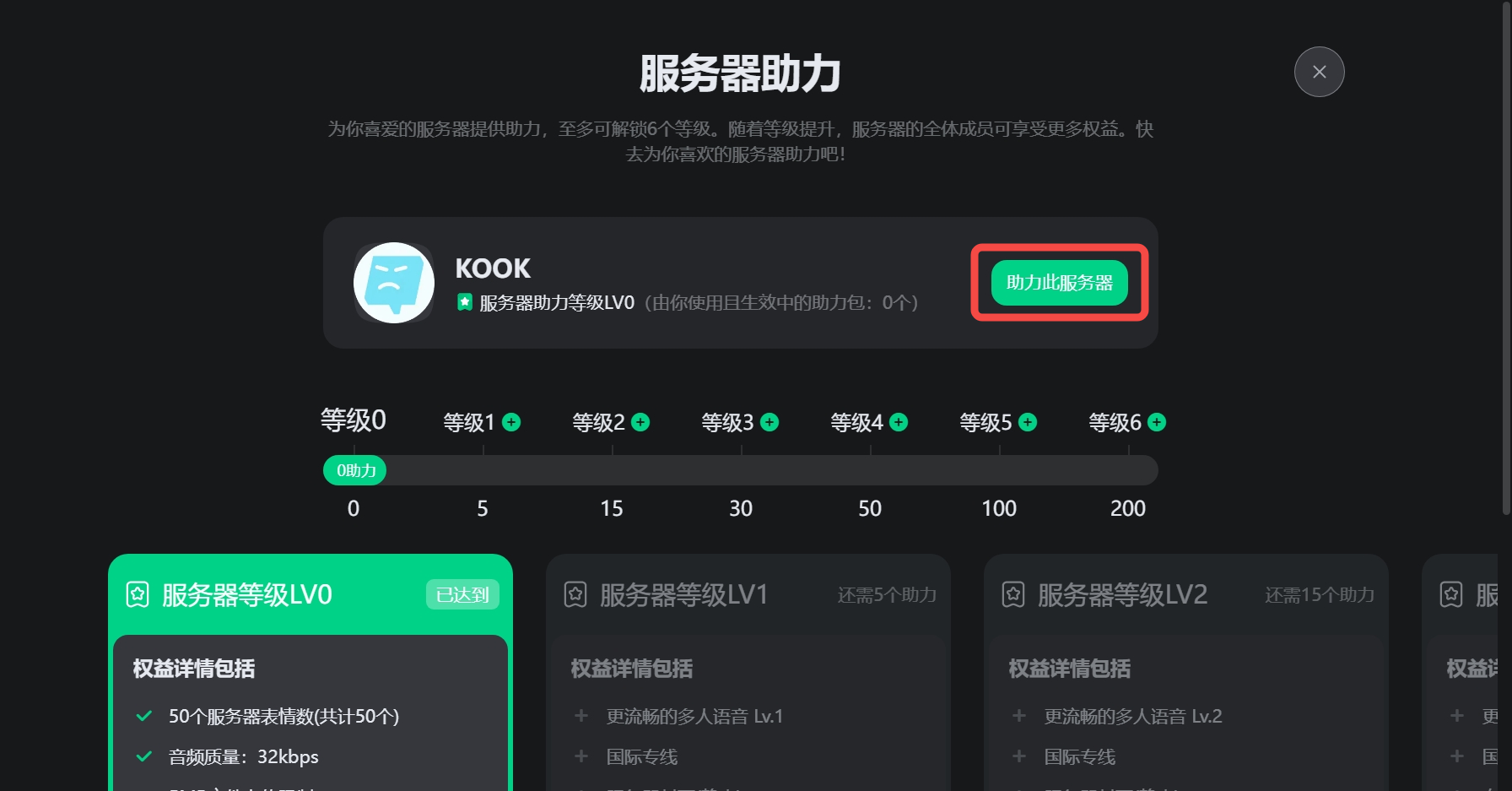Screen dimensions: 1512x791
Task: Click the plus icon next to 等级1
Action: [x=511, y=422]
